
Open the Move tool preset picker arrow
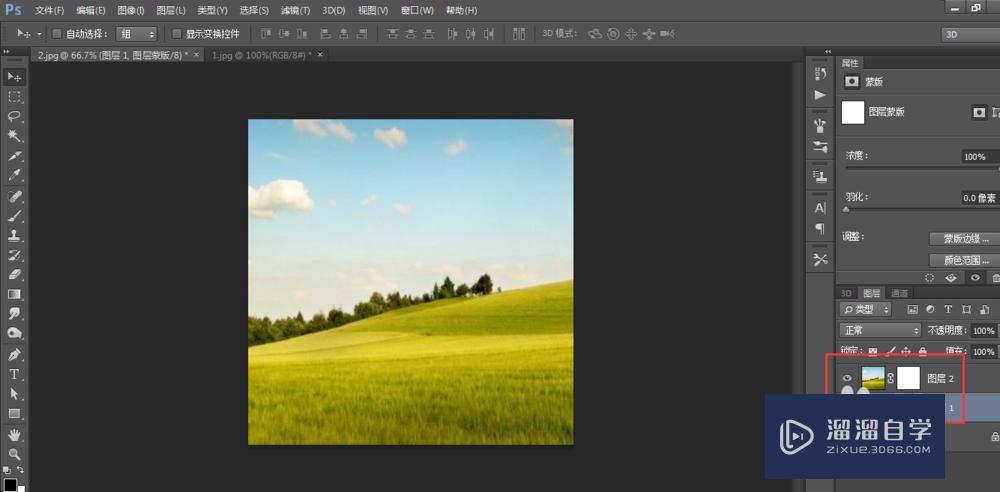[40, 34]
